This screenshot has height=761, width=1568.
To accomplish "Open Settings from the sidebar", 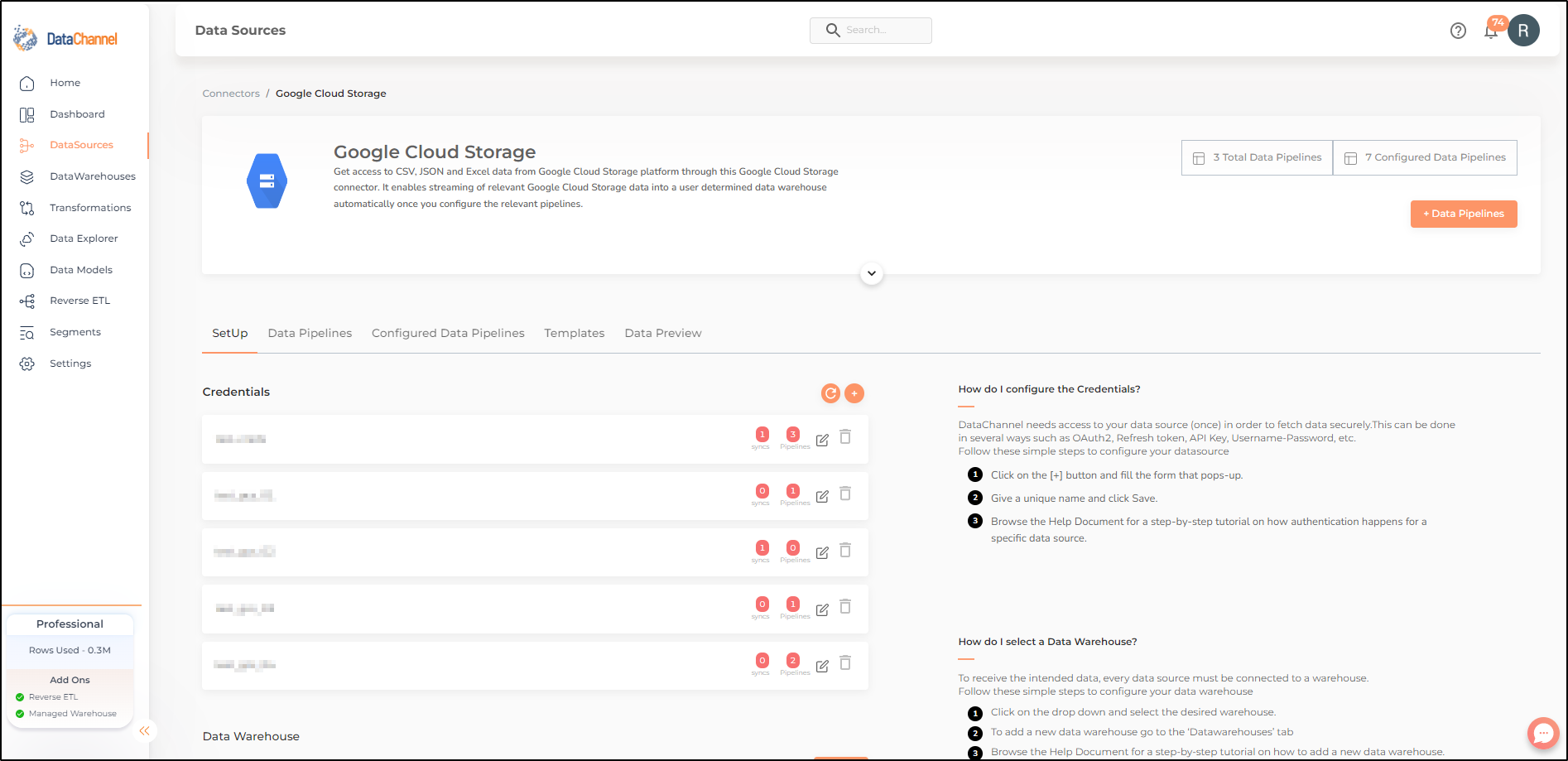I will 70,364.
